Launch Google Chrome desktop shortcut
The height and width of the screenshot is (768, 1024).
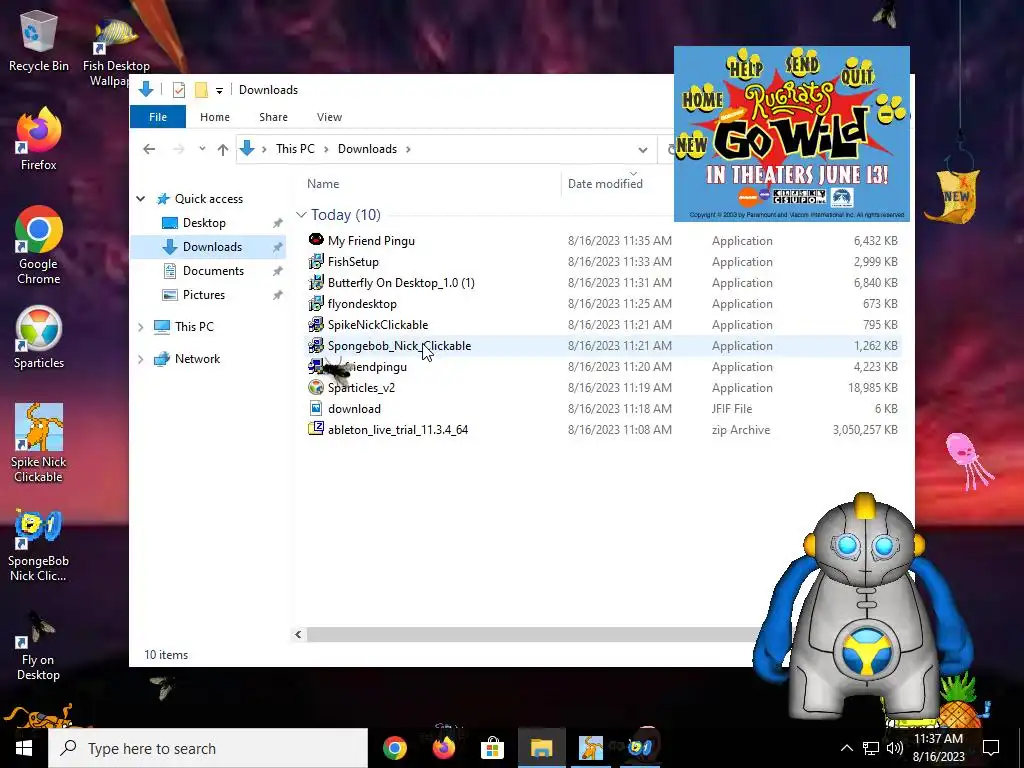[39, 245]
